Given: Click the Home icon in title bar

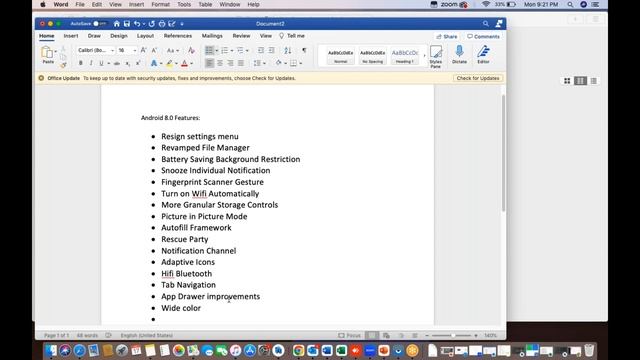Looking at the screenshot, I should (x=117, y=24).
